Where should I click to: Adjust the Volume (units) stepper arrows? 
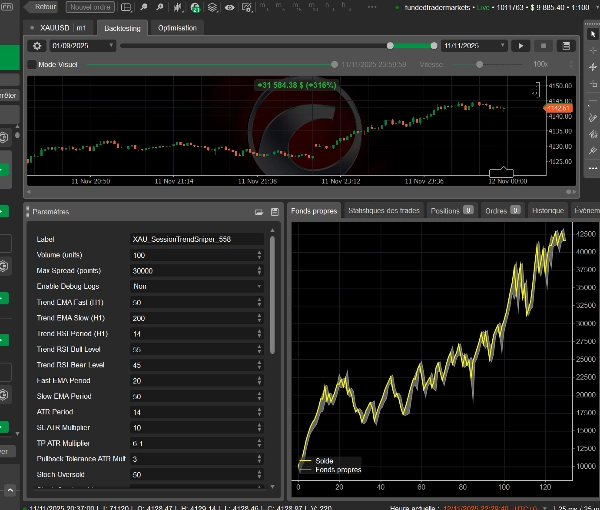pyautogui.click(x=259, y=255)
